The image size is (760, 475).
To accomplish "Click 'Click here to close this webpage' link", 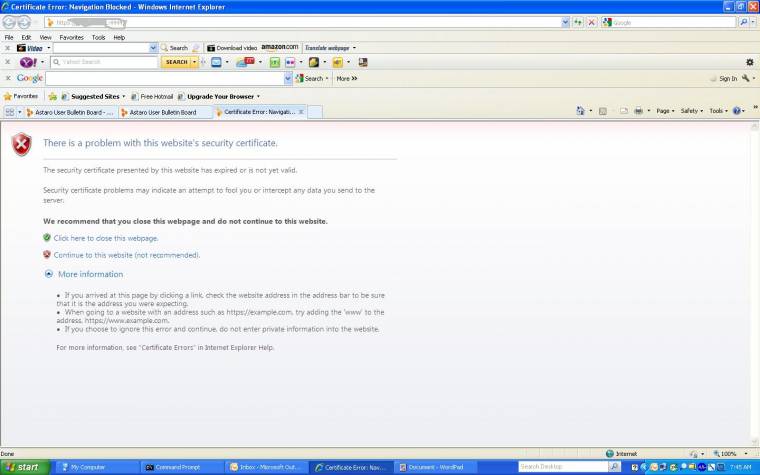I will point(105,238).
